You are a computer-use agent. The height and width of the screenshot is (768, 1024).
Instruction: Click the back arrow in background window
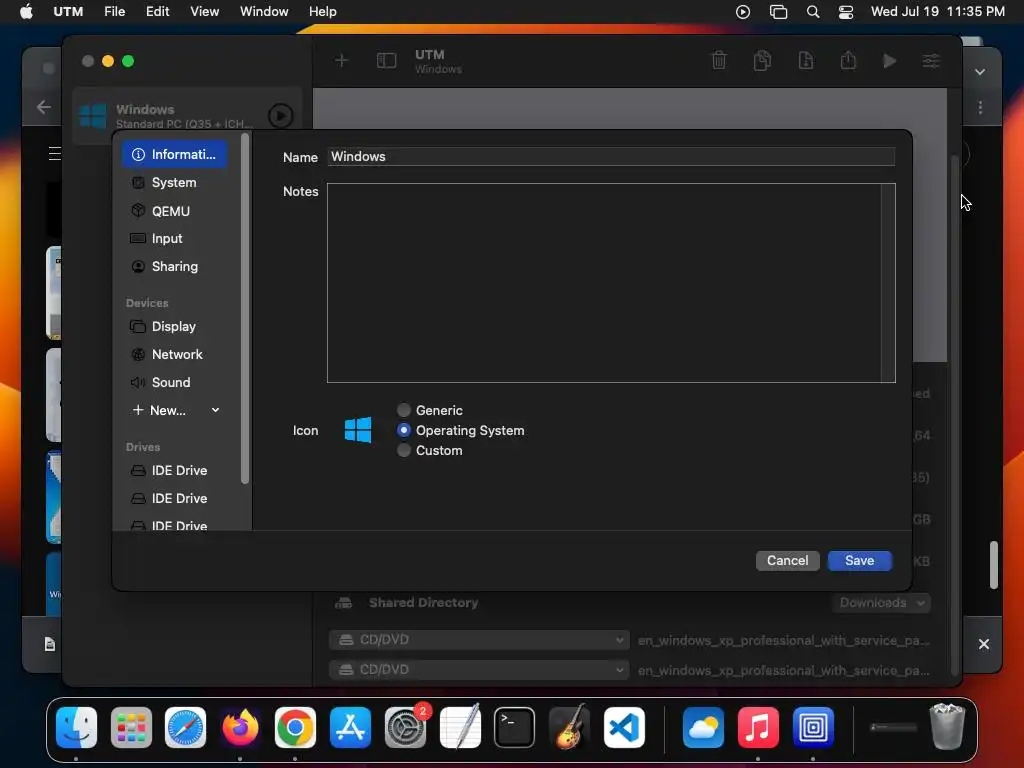[44, 106]
